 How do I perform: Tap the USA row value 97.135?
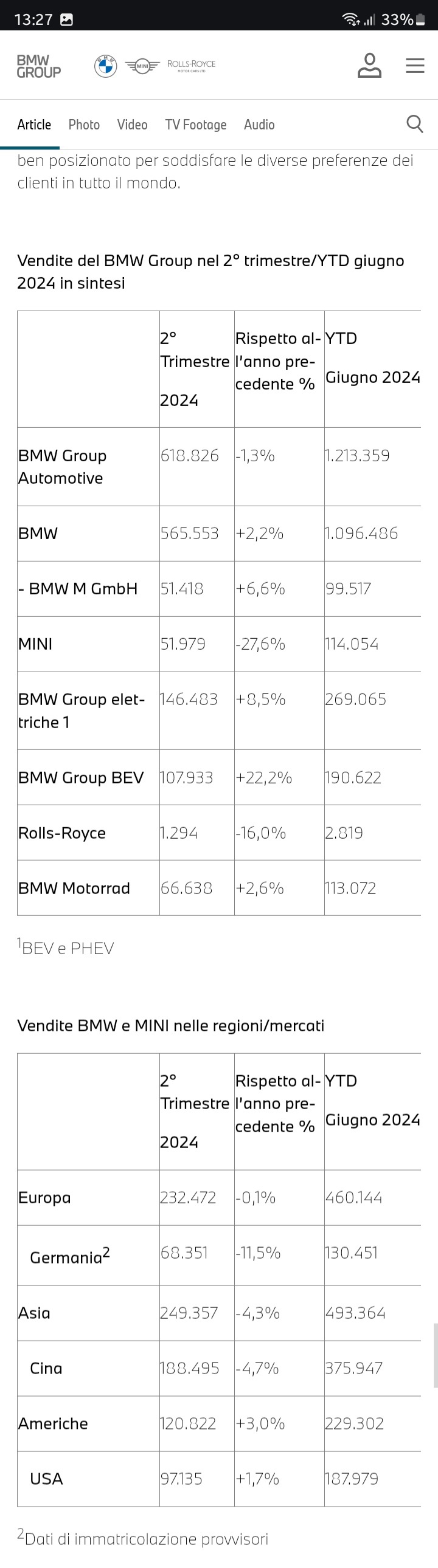coord(181,1479)
